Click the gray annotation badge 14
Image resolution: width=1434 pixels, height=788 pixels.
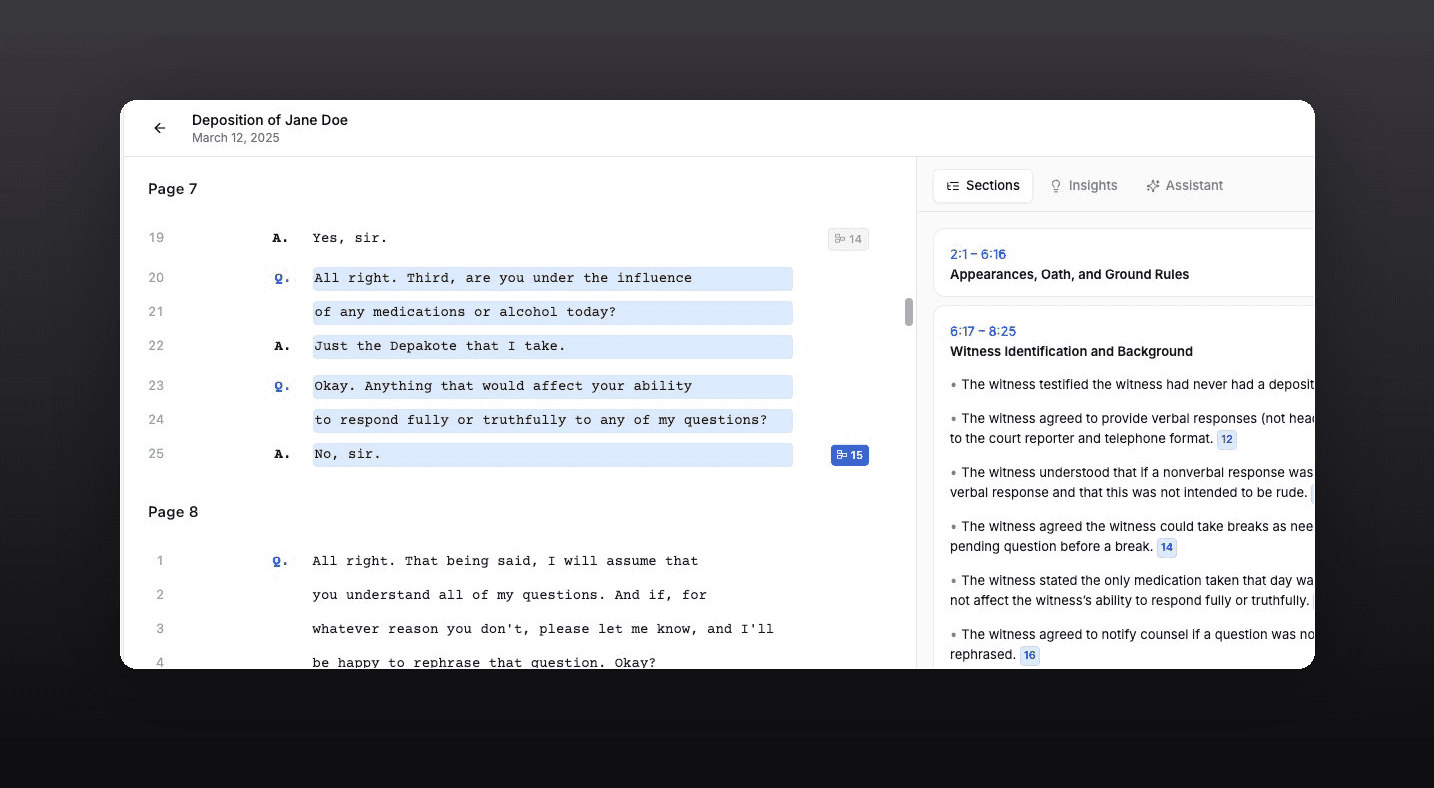[848, 239]
